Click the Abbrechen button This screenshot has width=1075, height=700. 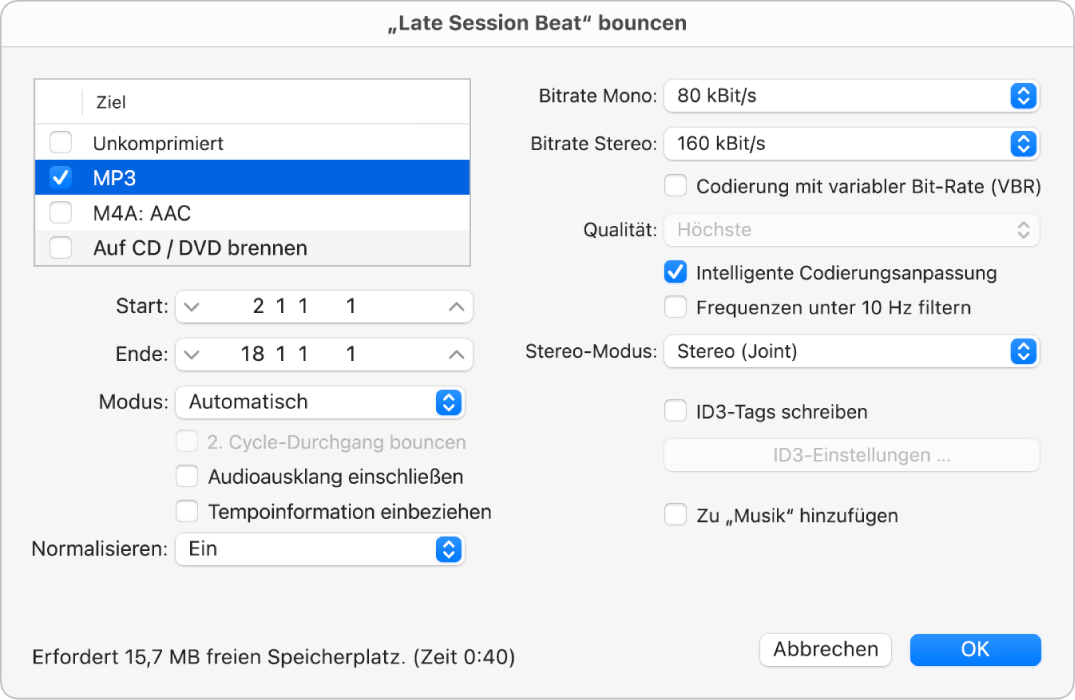825,649
